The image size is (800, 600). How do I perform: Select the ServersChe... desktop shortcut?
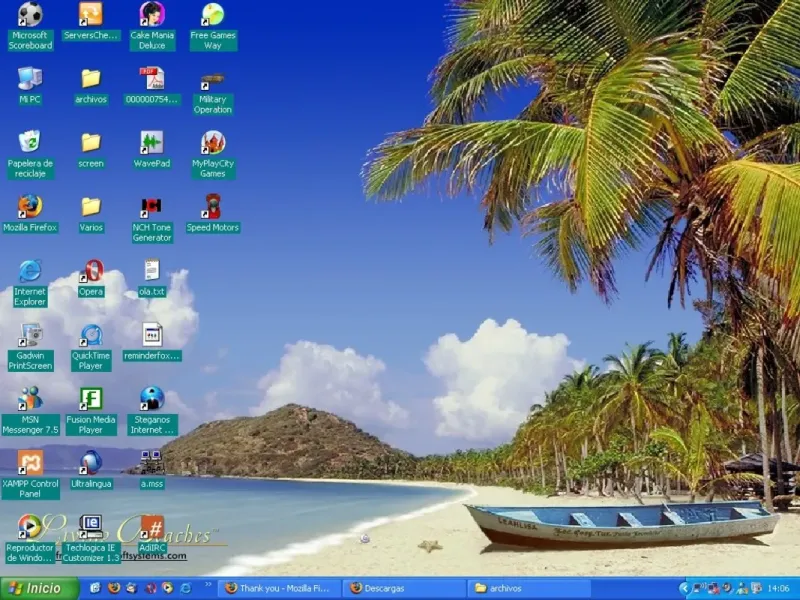(x=91, y=21)
